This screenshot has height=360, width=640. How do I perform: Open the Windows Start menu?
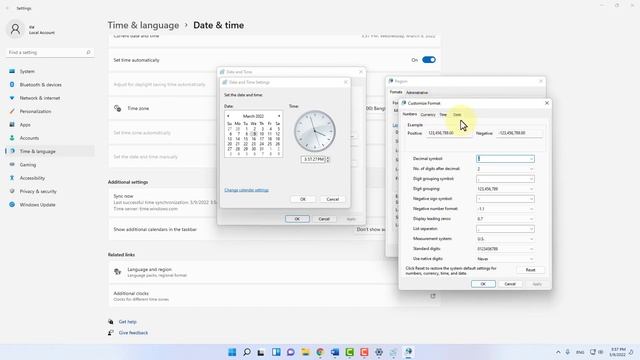(232, 352)
